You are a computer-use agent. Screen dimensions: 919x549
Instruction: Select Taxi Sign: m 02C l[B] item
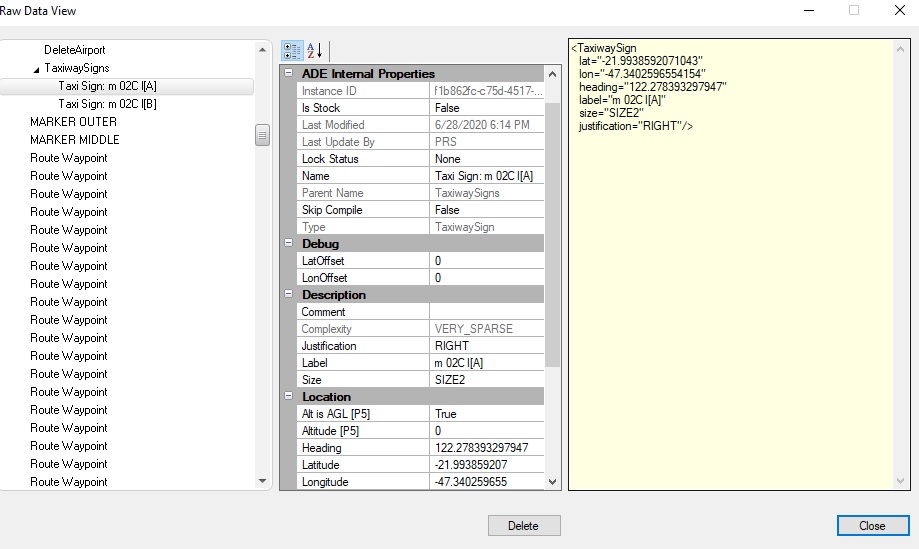coord(107,104)
